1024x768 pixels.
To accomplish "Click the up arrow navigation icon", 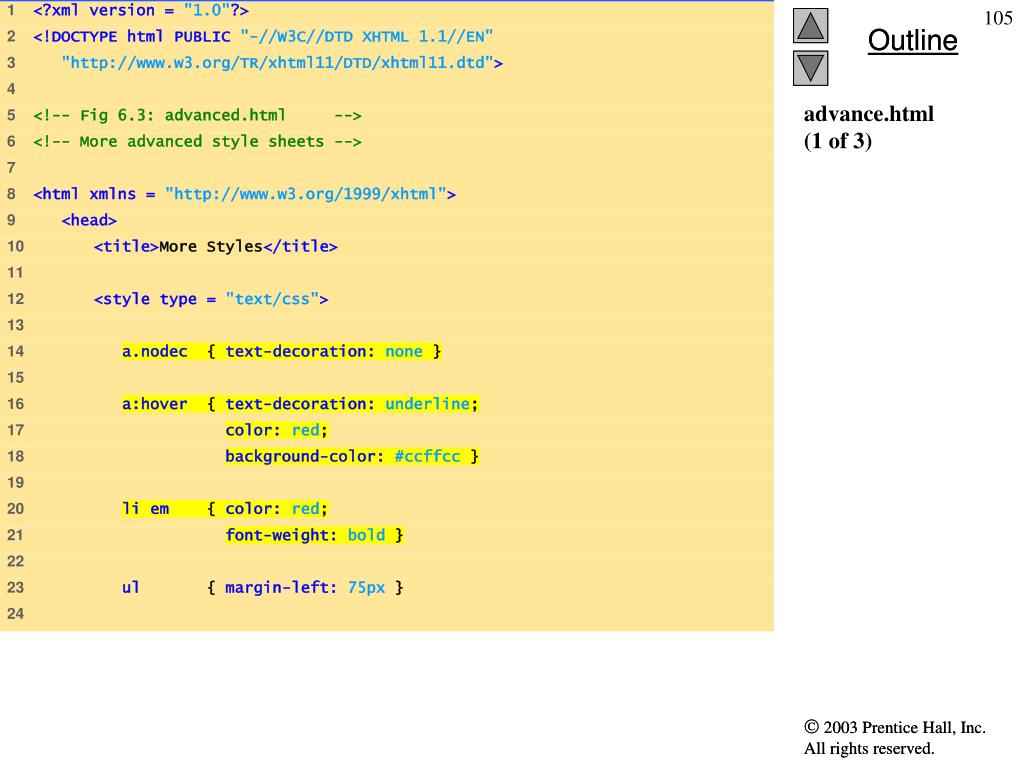I will [810, 26].
